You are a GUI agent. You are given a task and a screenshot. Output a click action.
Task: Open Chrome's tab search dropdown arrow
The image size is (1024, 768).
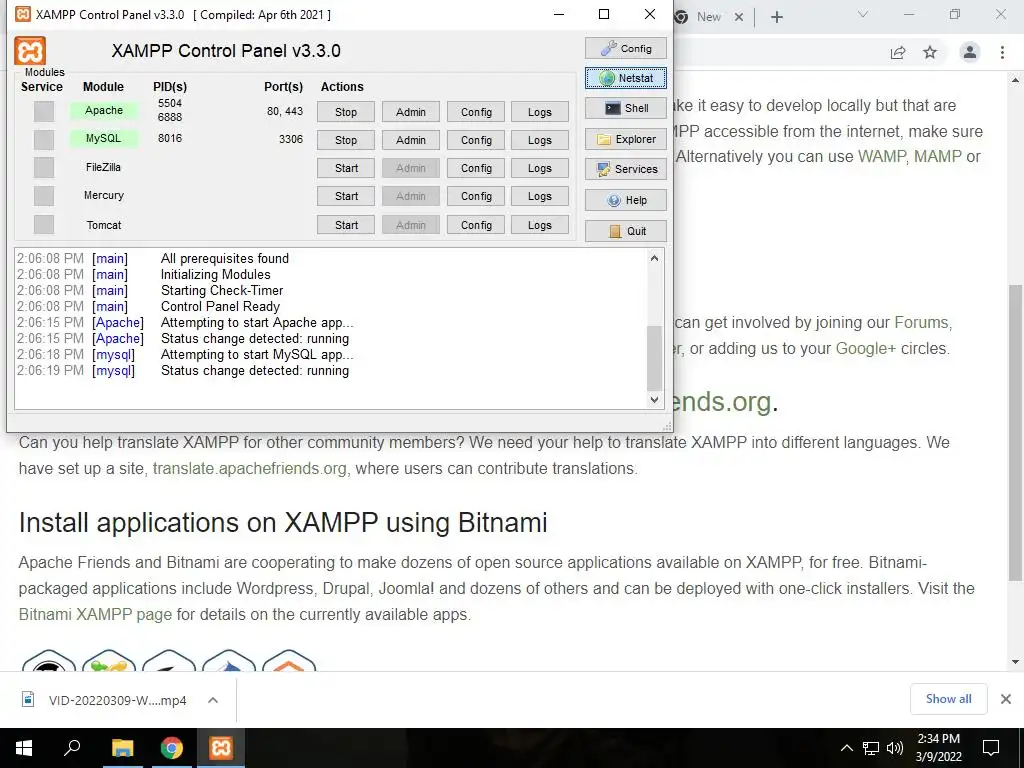[x=863, y=14]
